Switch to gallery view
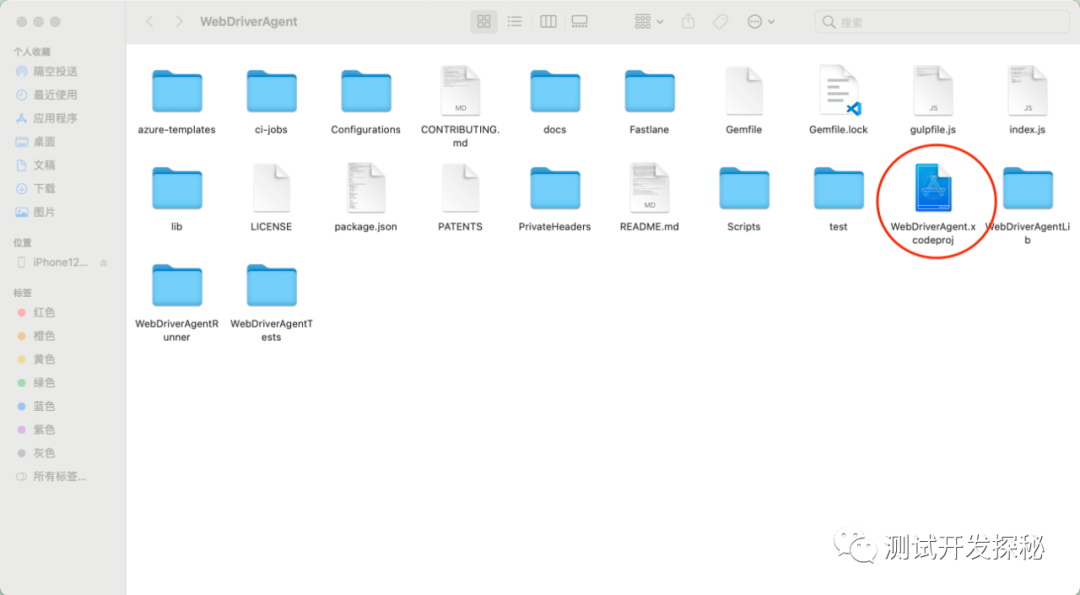Viewport: 1080px width, 595px height. (x=580, y=22)
